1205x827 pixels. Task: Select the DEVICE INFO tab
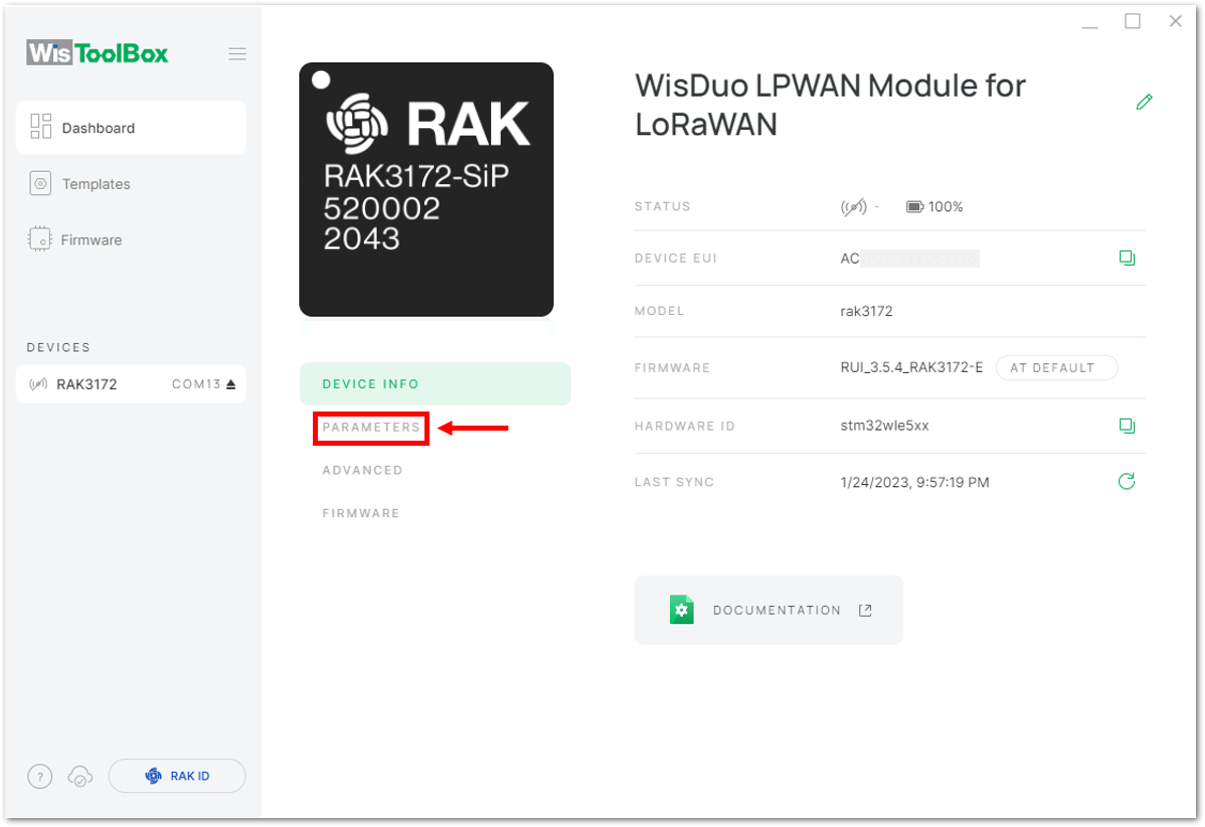tap(435, 384)
